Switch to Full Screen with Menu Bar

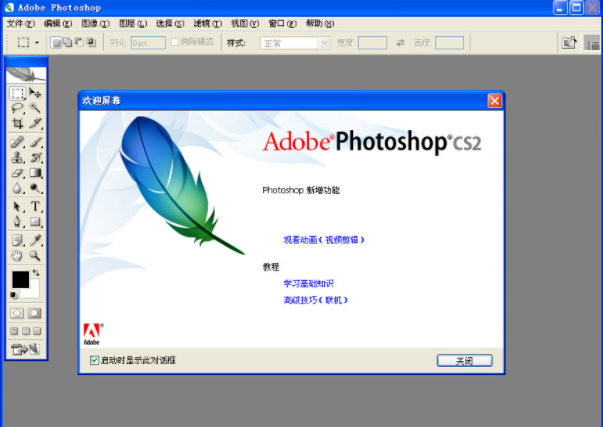click(26, 331)
